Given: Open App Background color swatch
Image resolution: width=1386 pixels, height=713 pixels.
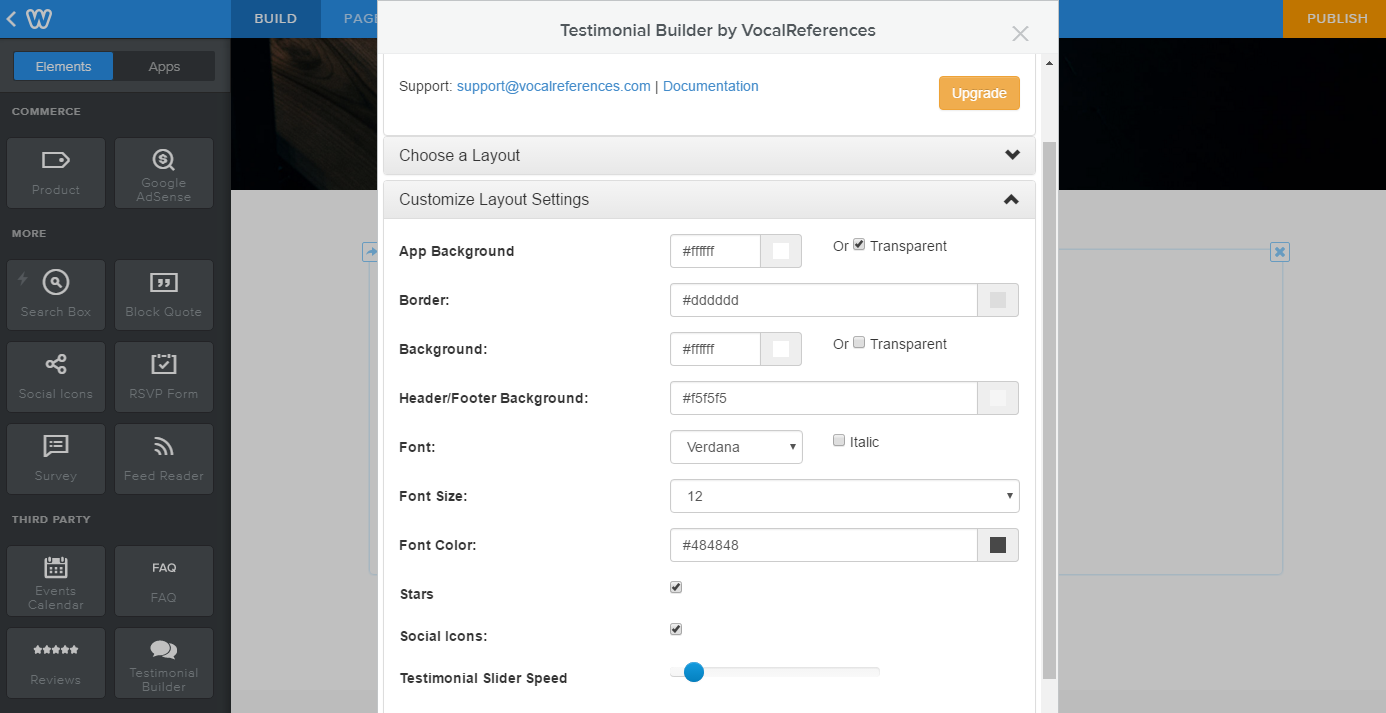Looking at the screenshot, I should pos(781,251).
